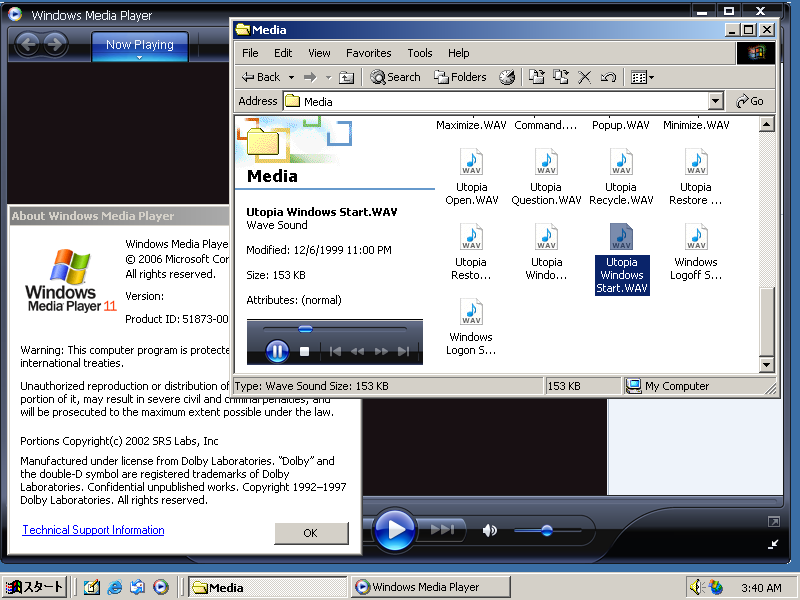Viewport: 800px width, 600px height.
Task: Open the Edit menu
Action: [x=283, y=53]
